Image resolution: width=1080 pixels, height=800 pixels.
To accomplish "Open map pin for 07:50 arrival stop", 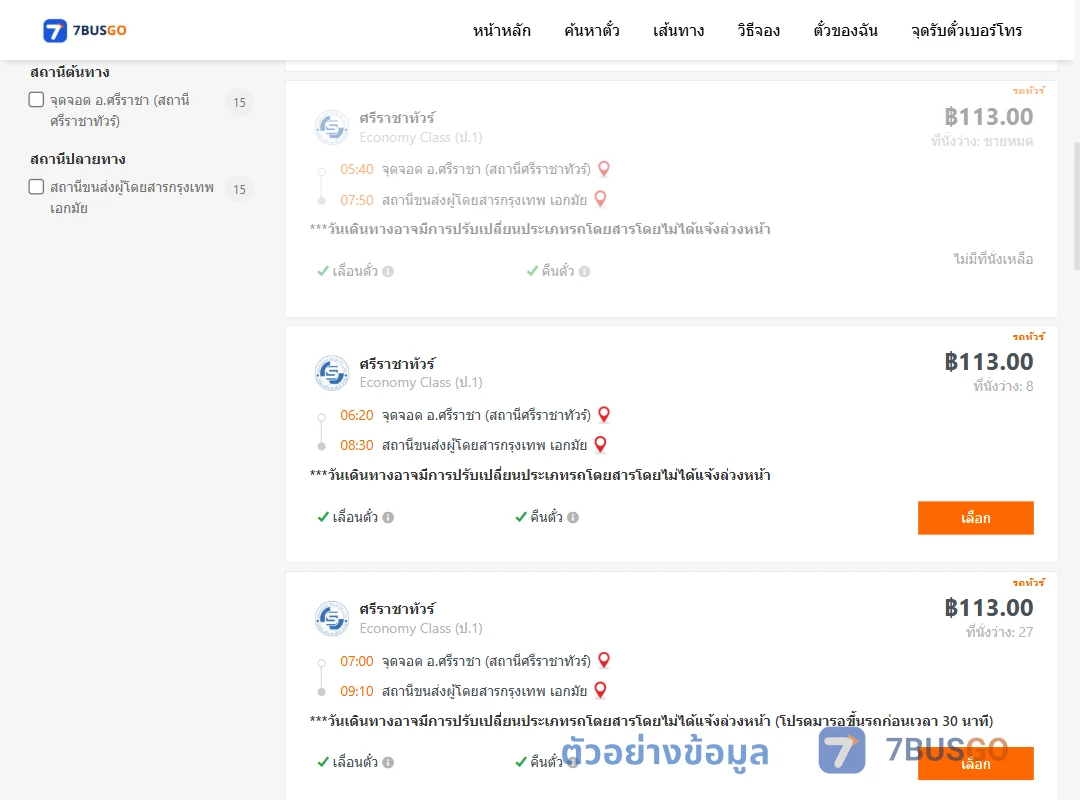I will point(601,199).
